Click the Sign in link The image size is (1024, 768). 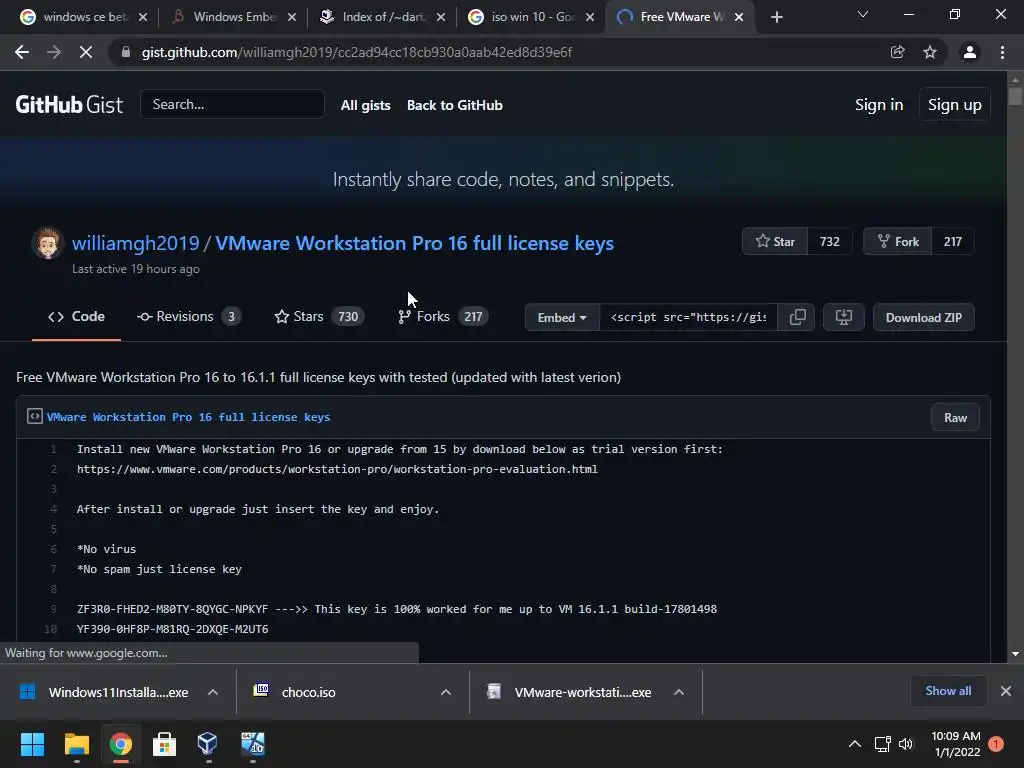coord(879,104)
